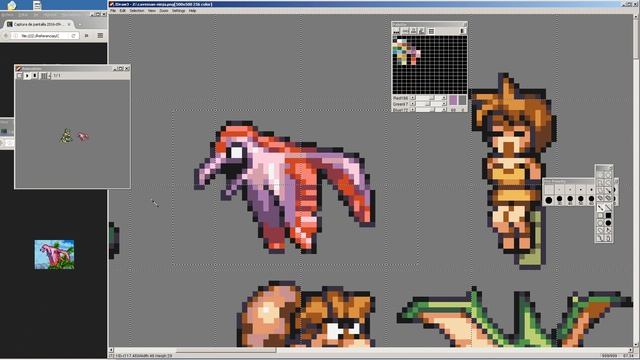Screen dimensions: 640x360
Task: Select the pencil freehand tool in toolbox
Action: [600, 208]
